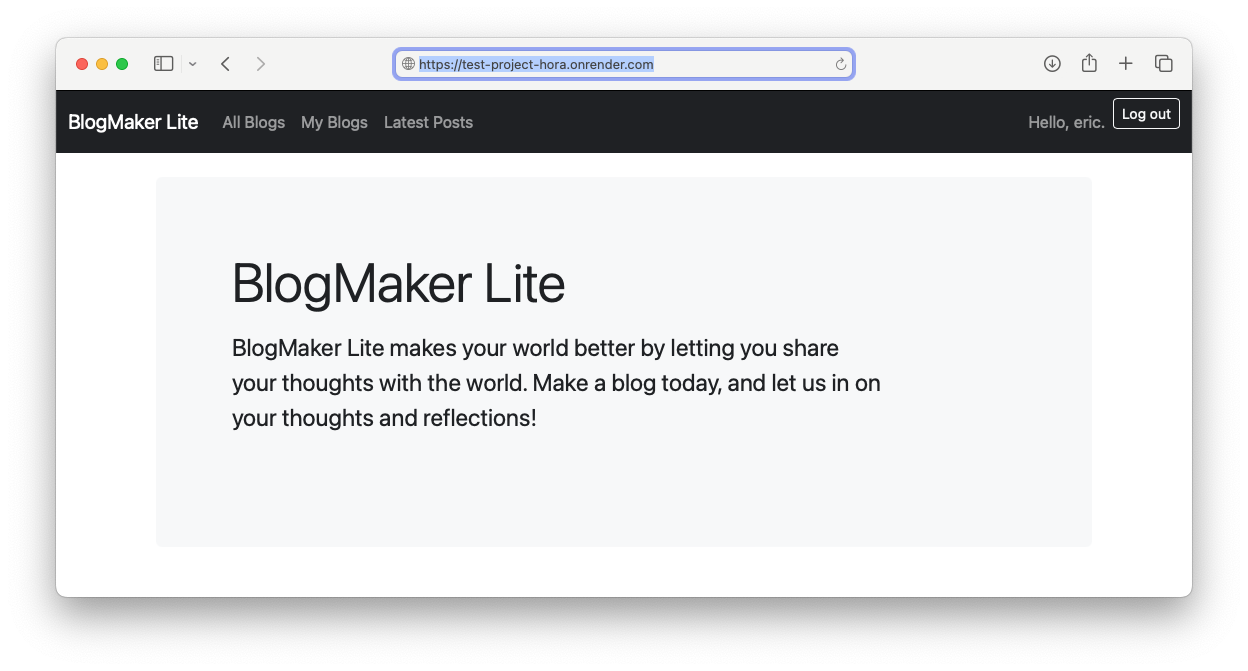Minimize the window using yellow button
Viewport: 1248px width, 671px height.
click(102, 64)
